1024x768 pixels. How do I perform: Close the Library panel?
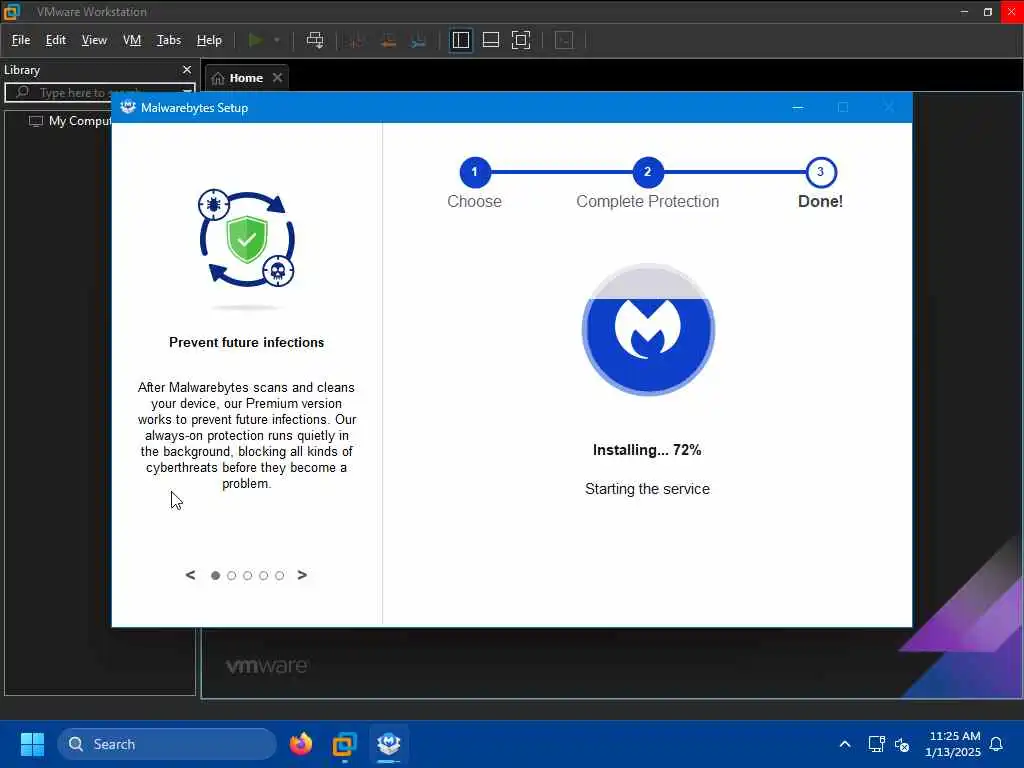187,70
